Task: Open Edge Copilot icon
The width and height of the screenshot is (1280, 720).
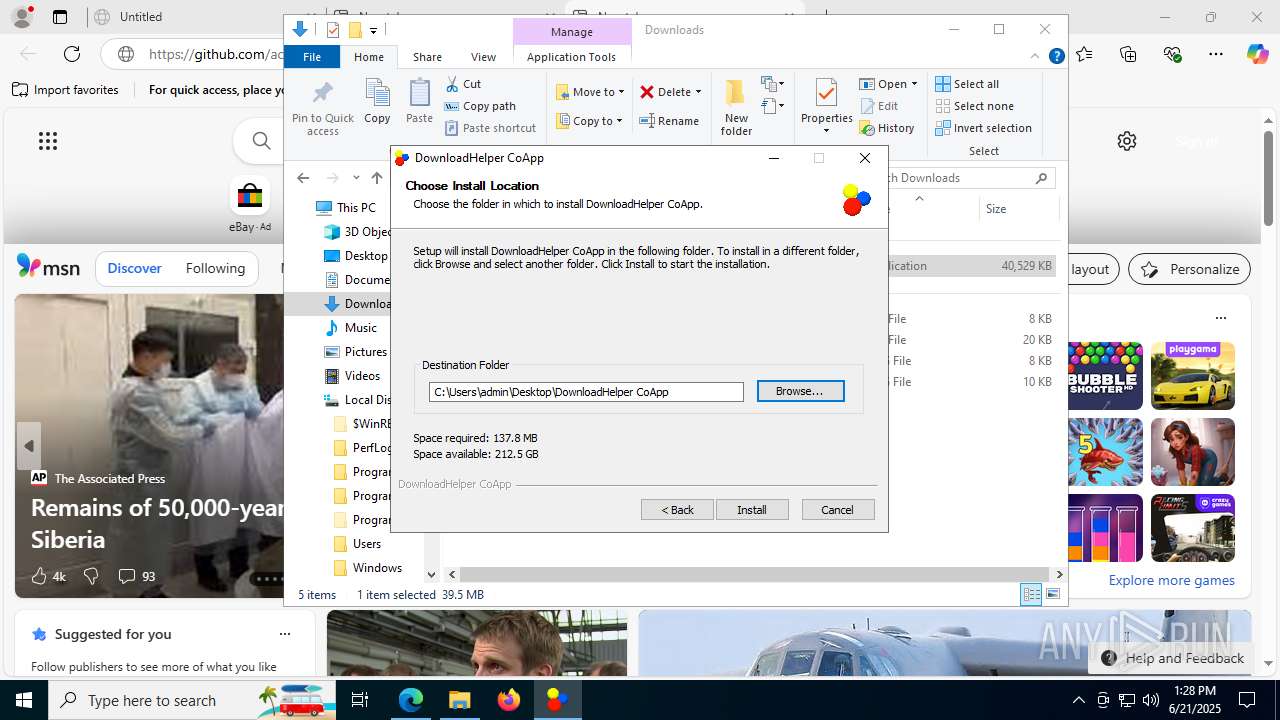Action: point(1257,54)
